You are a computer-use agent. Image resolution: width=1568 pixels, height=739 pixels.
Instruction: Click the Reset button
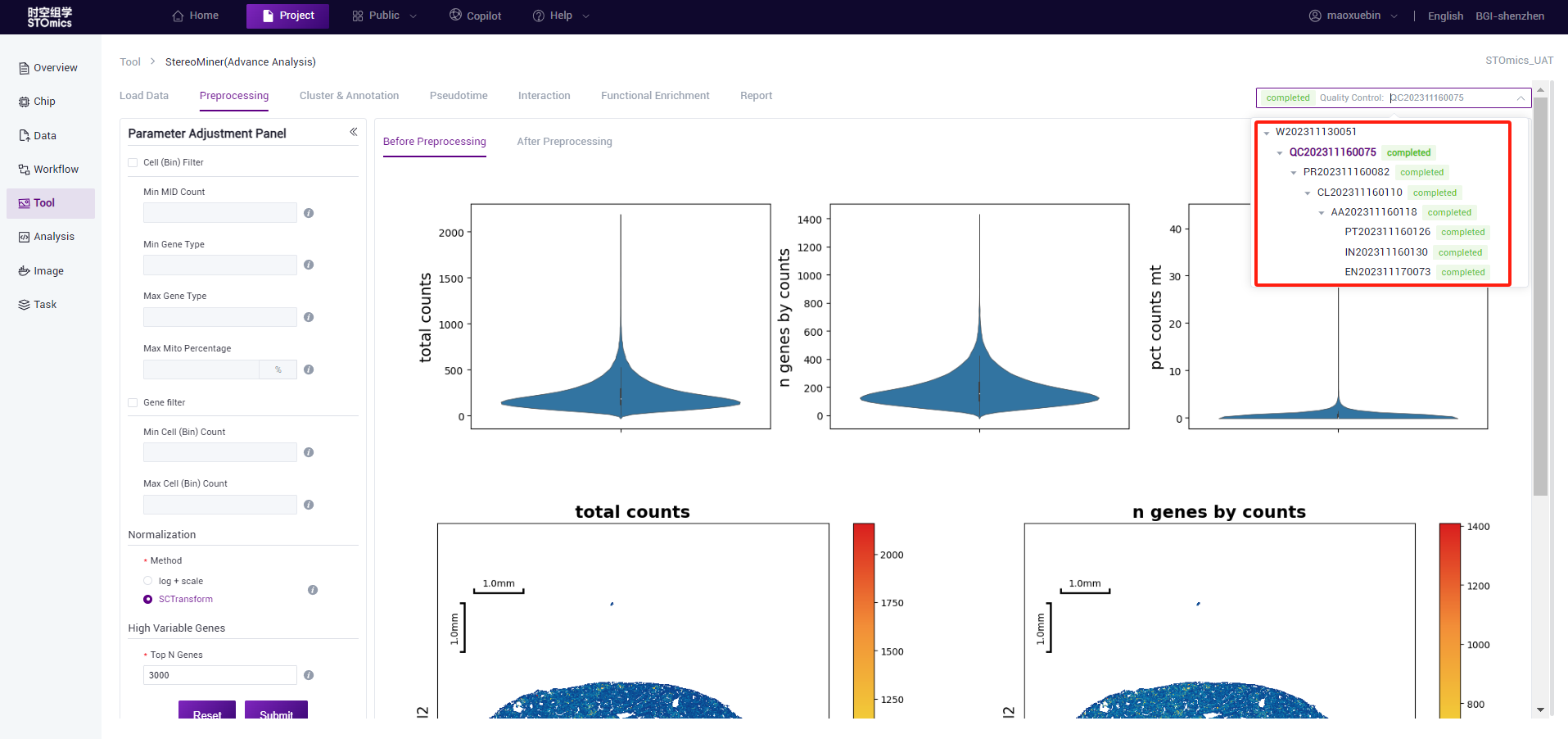(207, 710)
